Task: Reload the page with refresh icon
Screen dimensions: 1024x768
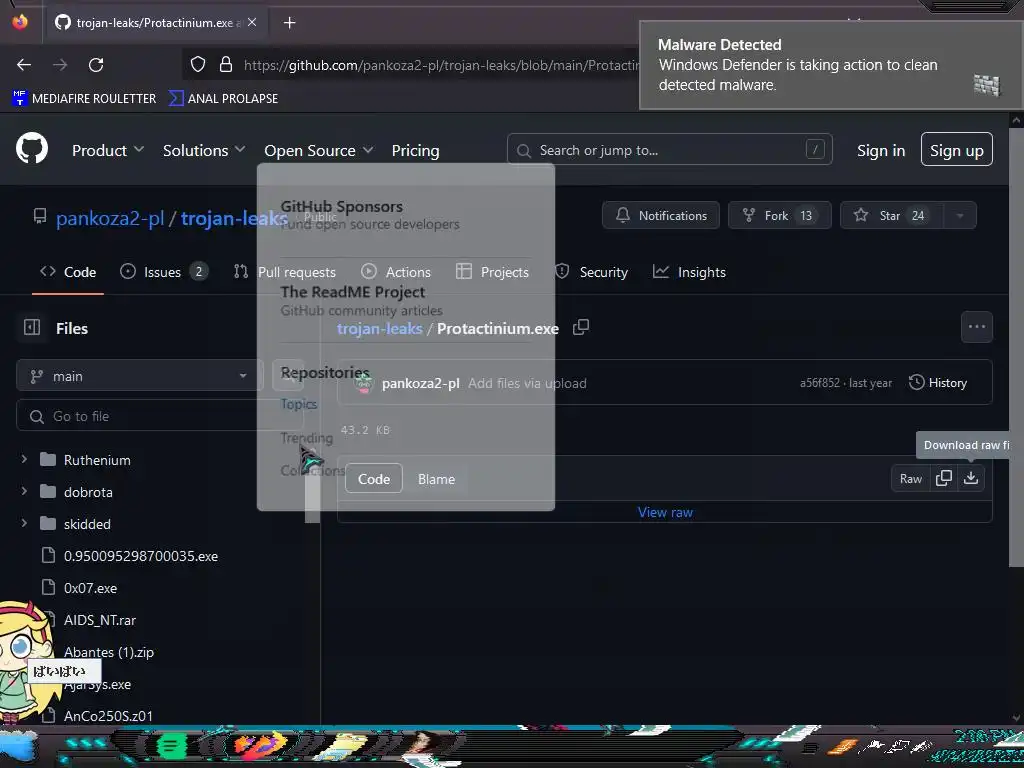Action: pyautogui.click(x=96, y=65)
